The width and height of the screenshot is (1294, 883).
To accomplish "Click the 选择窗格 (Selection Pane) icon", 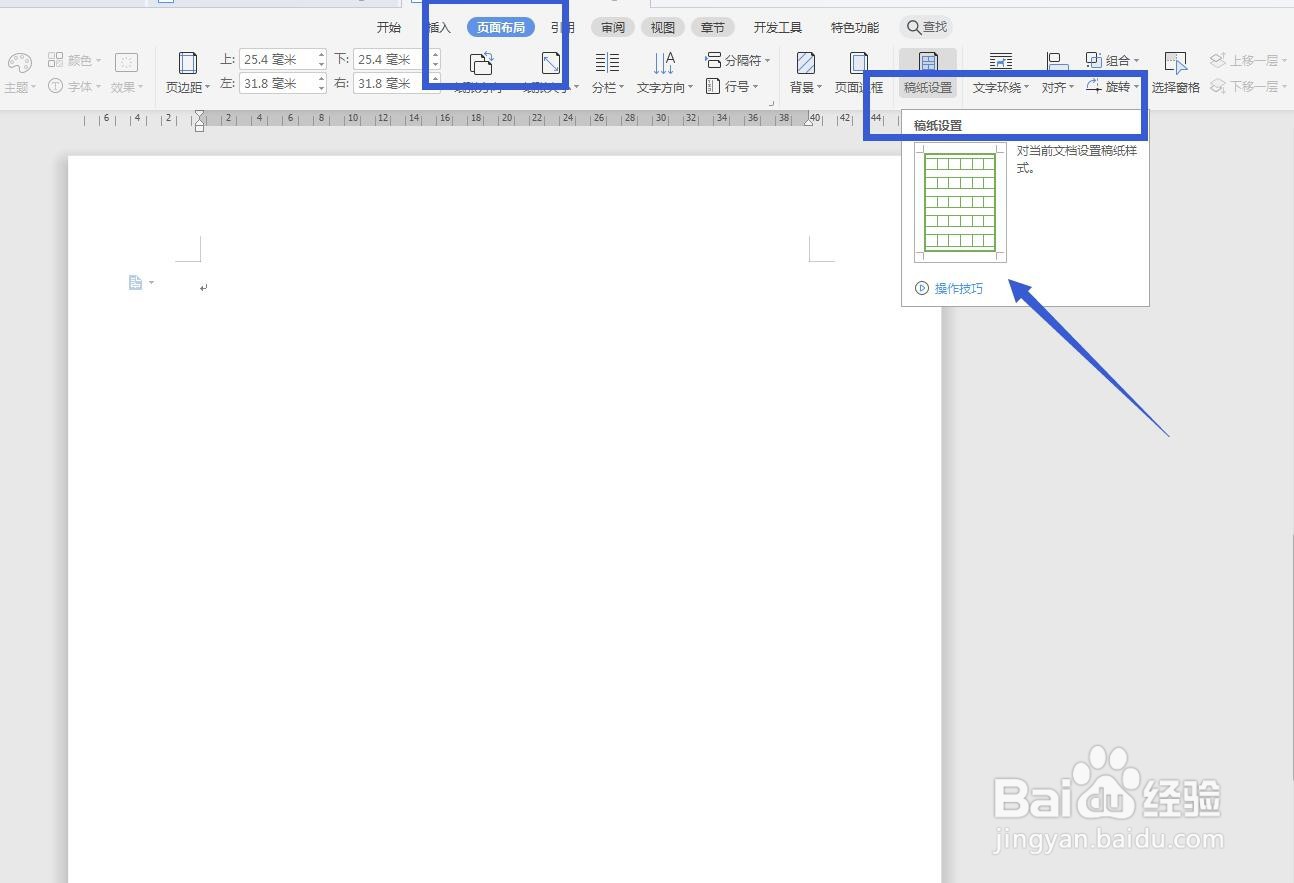I will pyautogui.click(x=1175, y=64).
